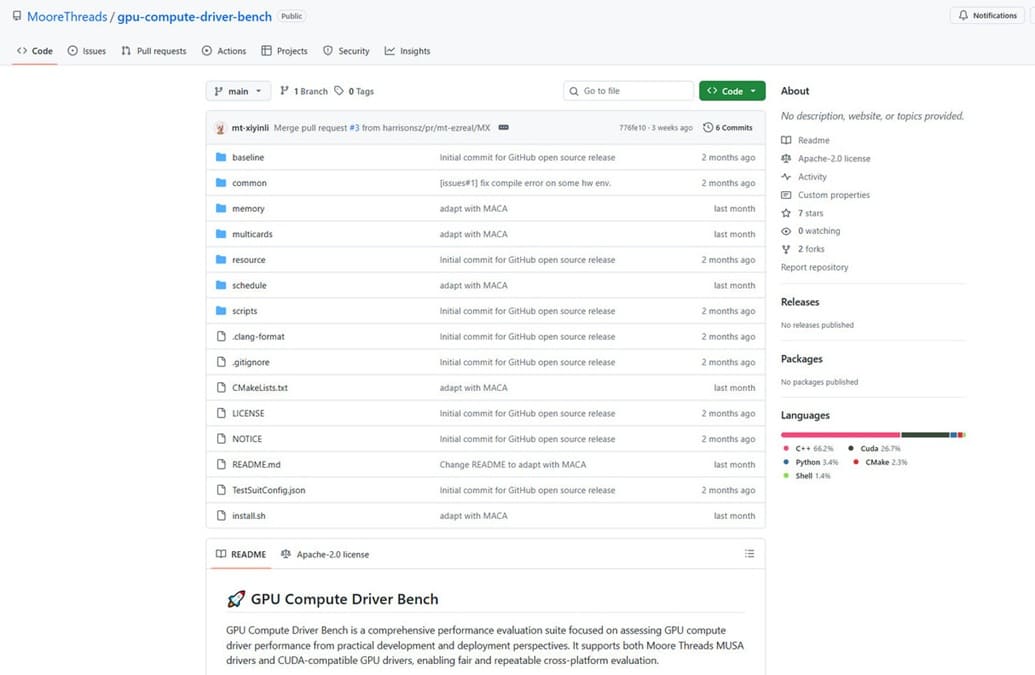Open the Activity sidebar icon
The image size is (1035, 675).
[x=786, y=176]
